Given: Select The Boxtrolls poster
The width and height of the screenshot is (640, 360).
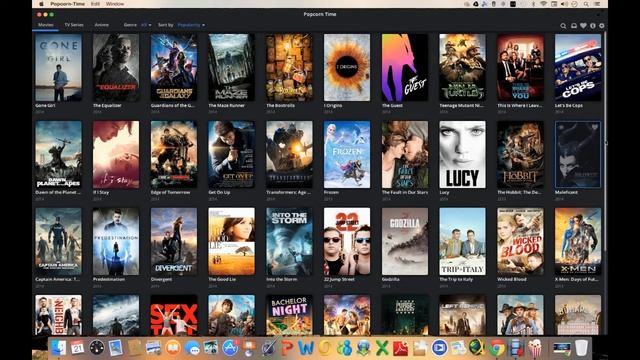Looking at the screenshot, I should click(289, 67).
